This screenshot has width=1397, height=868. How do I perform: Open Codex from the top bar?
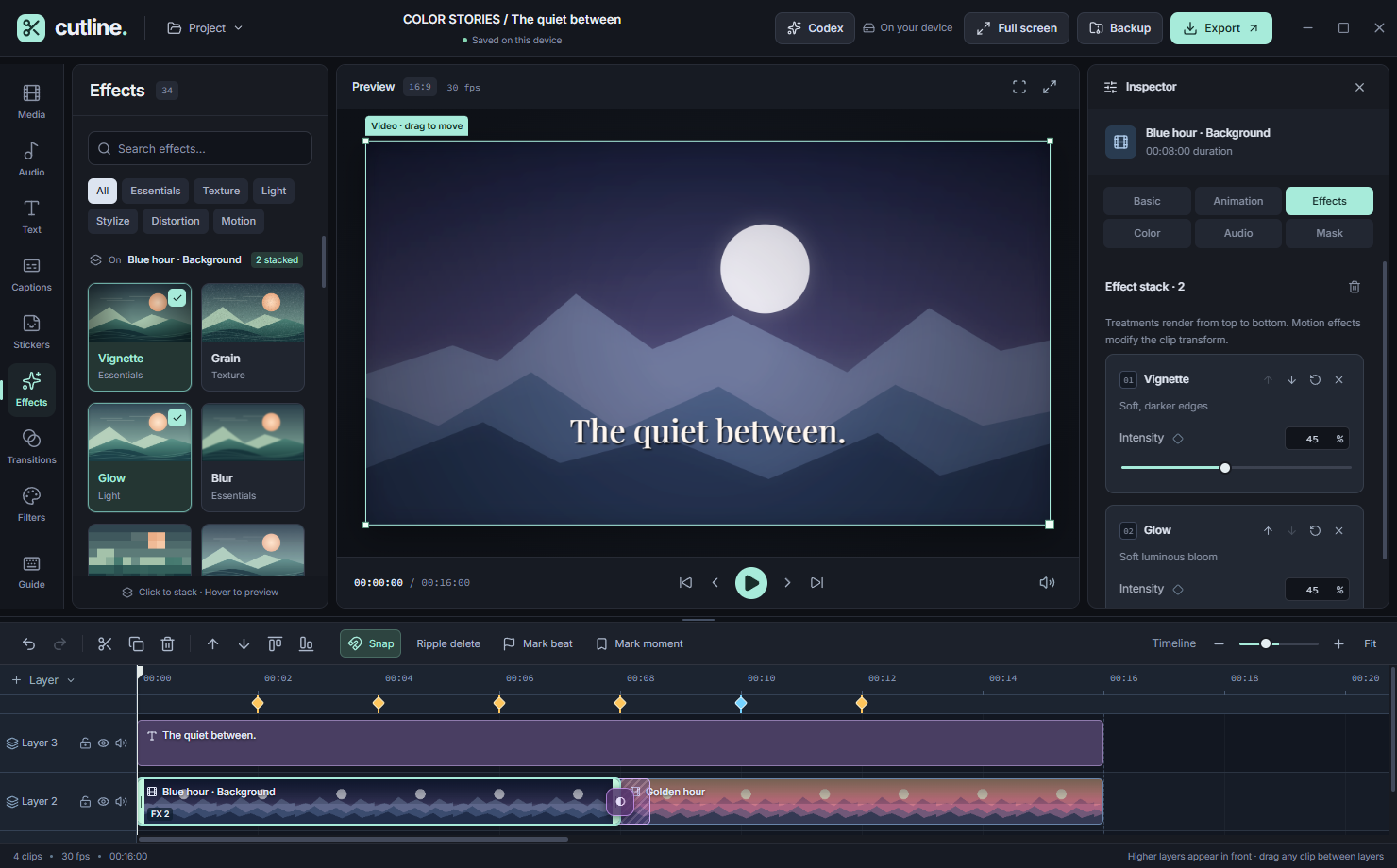tap(816, 28)
